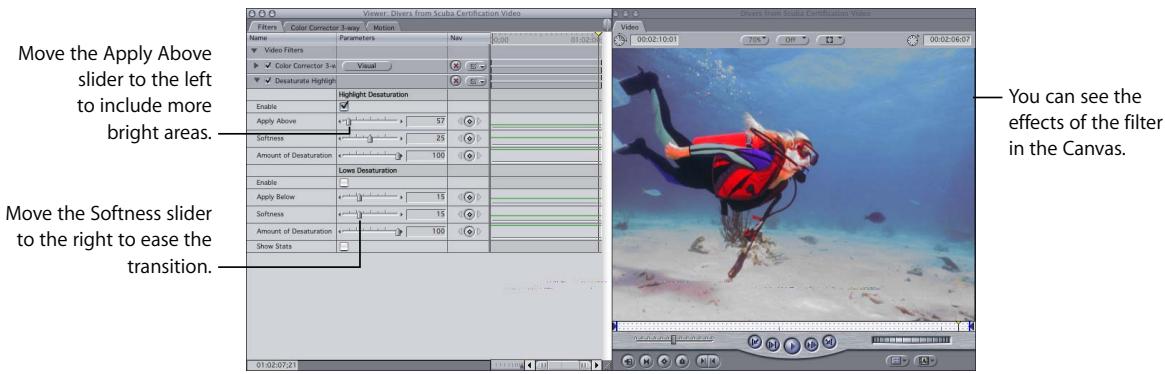Click the Visual button
This screenshot has height=374, width=1165.
[x=366, y=66]
